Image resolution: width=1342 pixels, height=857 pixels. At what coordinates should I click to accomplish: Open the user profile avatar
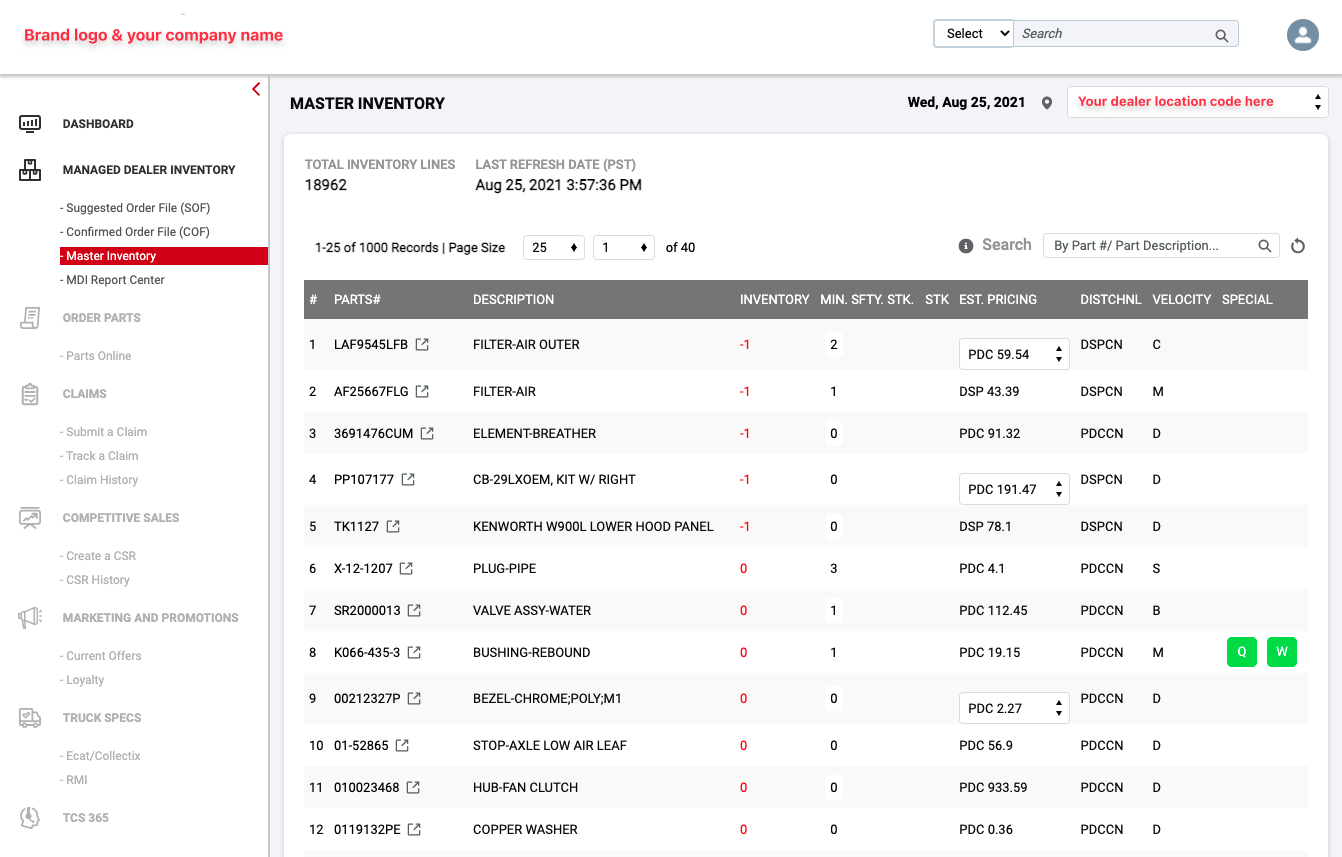click(1302, 35)
